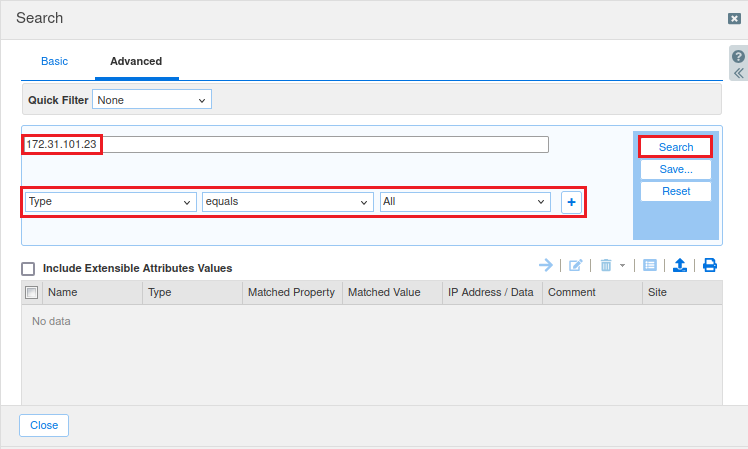Image resolution: width=748 pixels, height=449 pixels.
Task: Add a filter row with plus button
Action: 571,202
